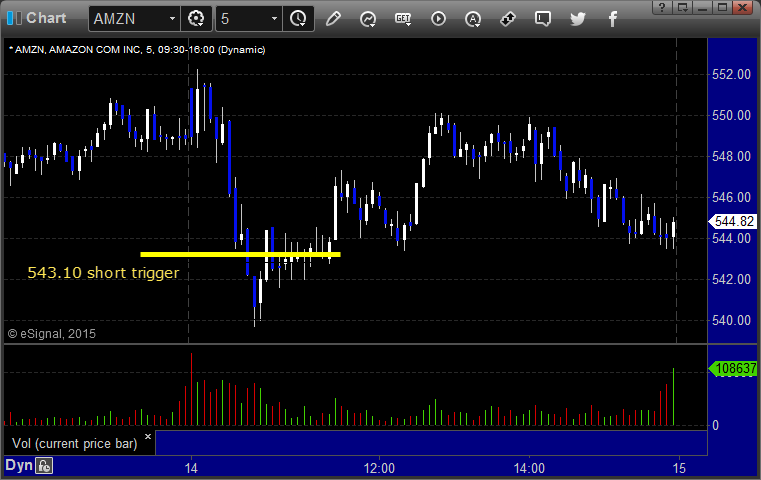Click the "543.10 short trigger" annotation text
Image resolution: width=761 pixels, height=480 pixels.
pyautogui.click(x=103, y=273)
